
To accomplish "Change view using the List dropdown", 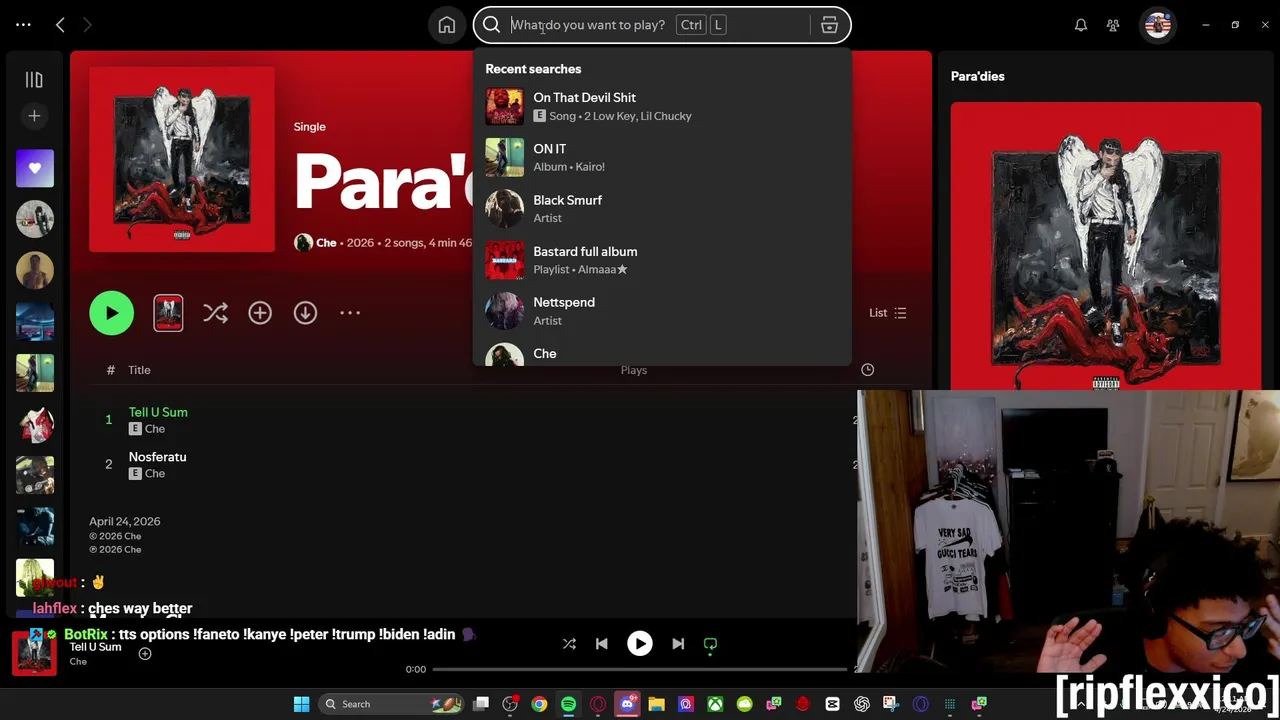I will pos(887,313).
